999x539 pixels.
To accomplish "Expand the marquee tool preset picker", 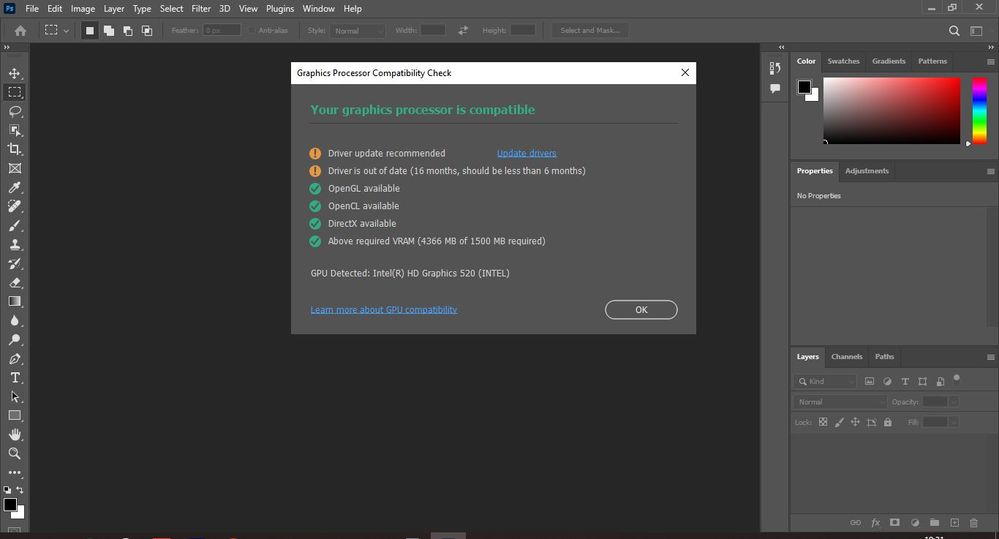I will click(x=56, y=30).
